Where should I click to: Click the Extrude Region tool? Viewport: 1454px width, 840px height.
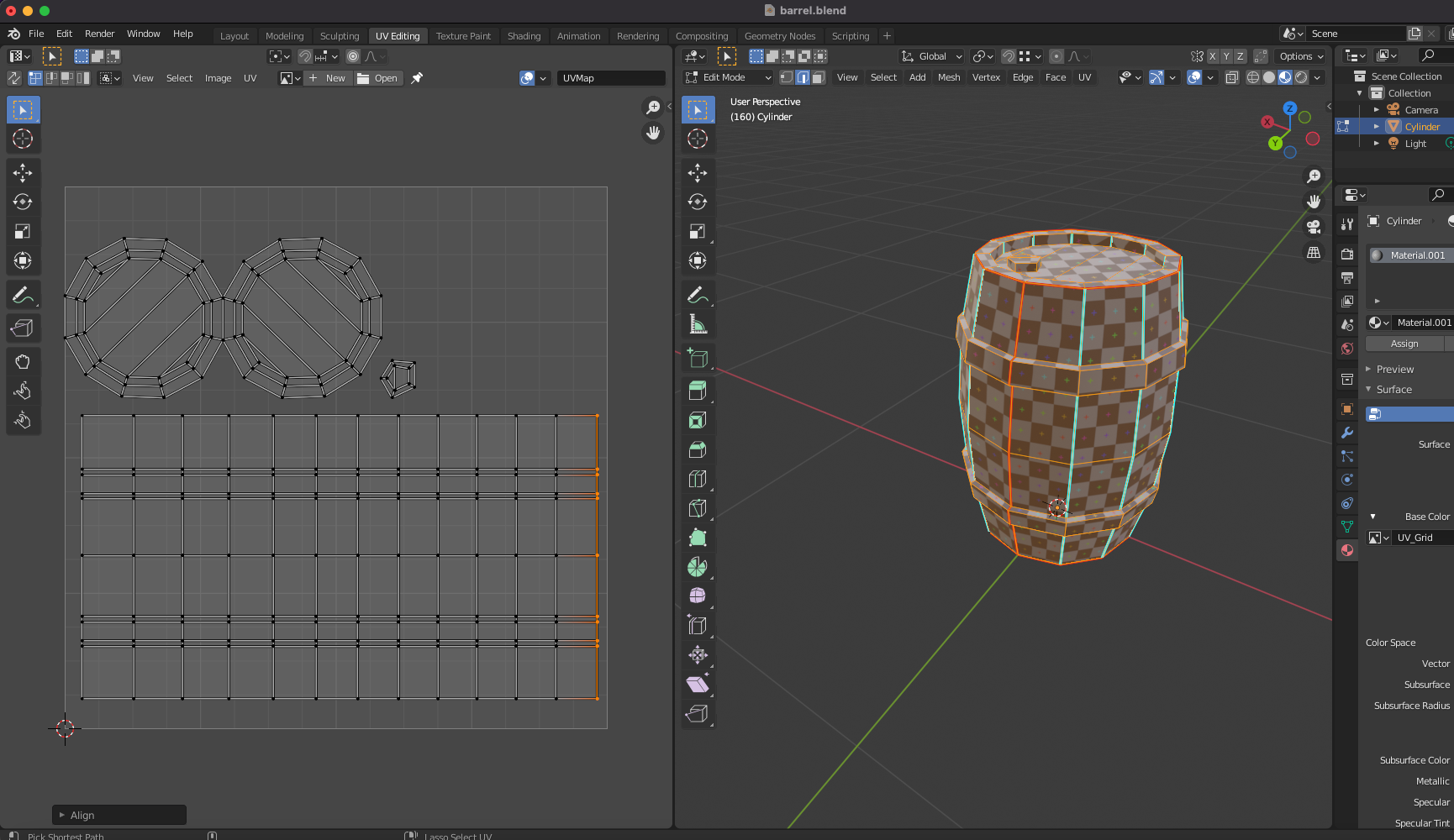tap(697, 391)
